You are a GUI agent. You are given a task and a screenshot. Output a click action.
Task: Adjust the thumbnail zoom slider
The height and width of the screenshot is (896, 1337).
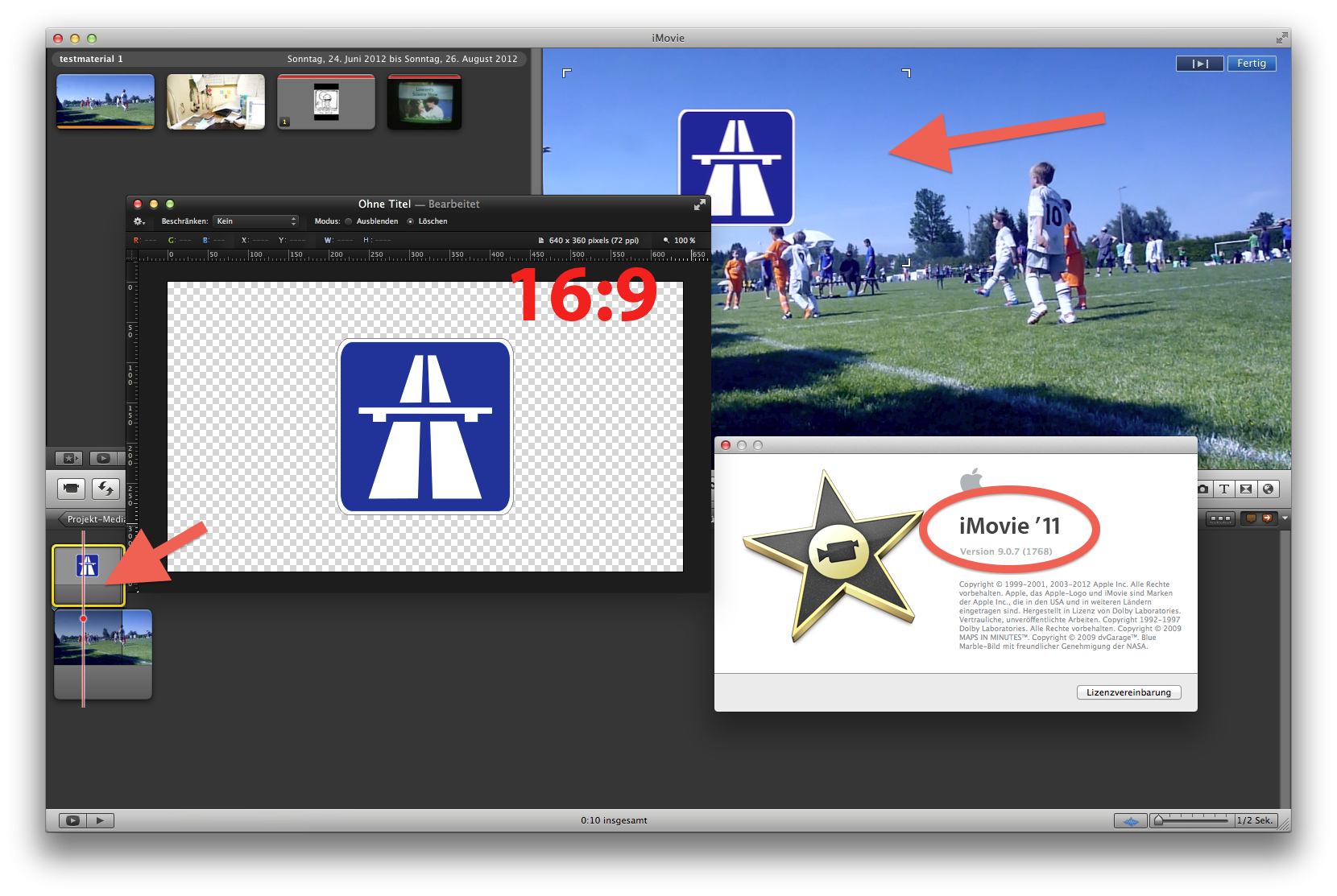click(x=1191, y=820)
